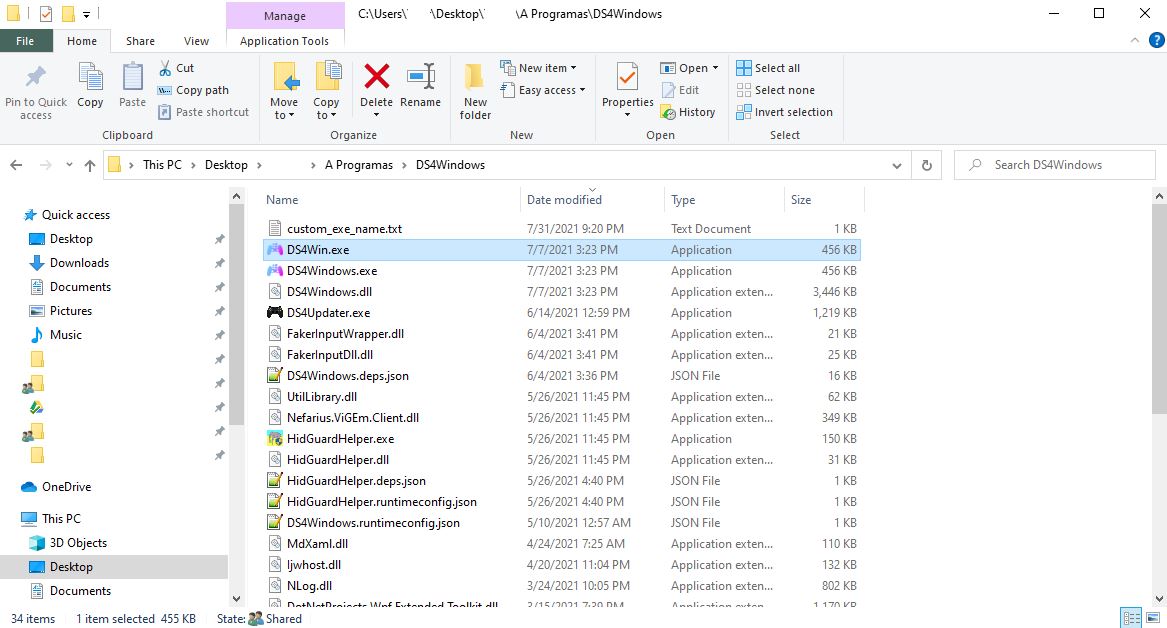
Task: Open the File menu
Action: coord(26,41)
